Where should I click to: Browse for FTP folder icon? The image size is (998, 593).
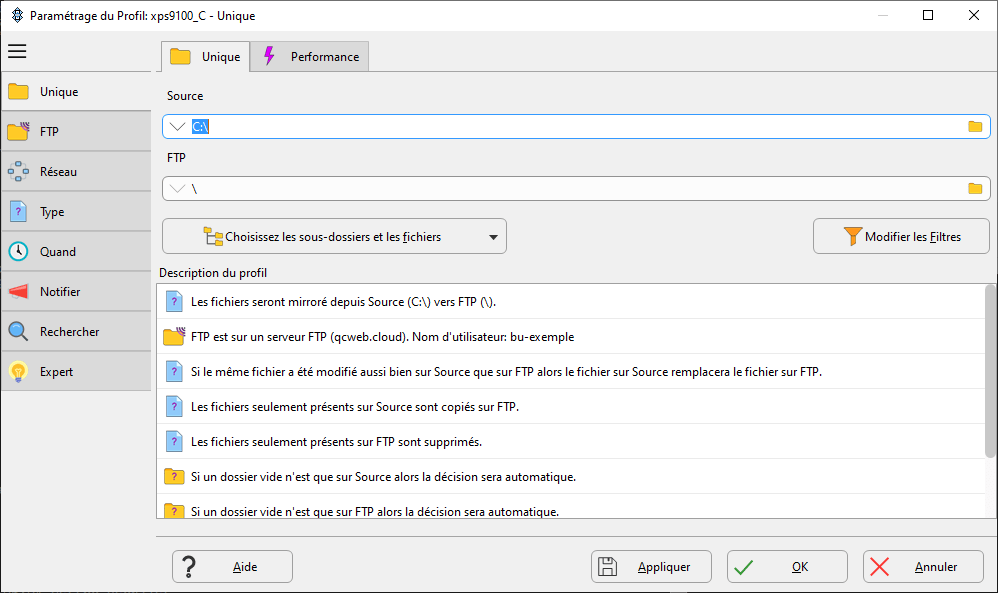(x=975, y=188)
